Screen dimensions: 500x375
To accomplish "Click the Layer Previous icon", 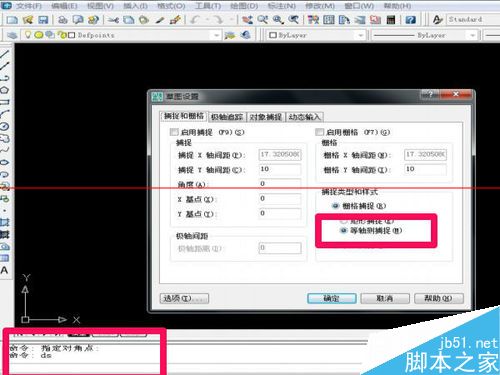I will coord(246,35).
